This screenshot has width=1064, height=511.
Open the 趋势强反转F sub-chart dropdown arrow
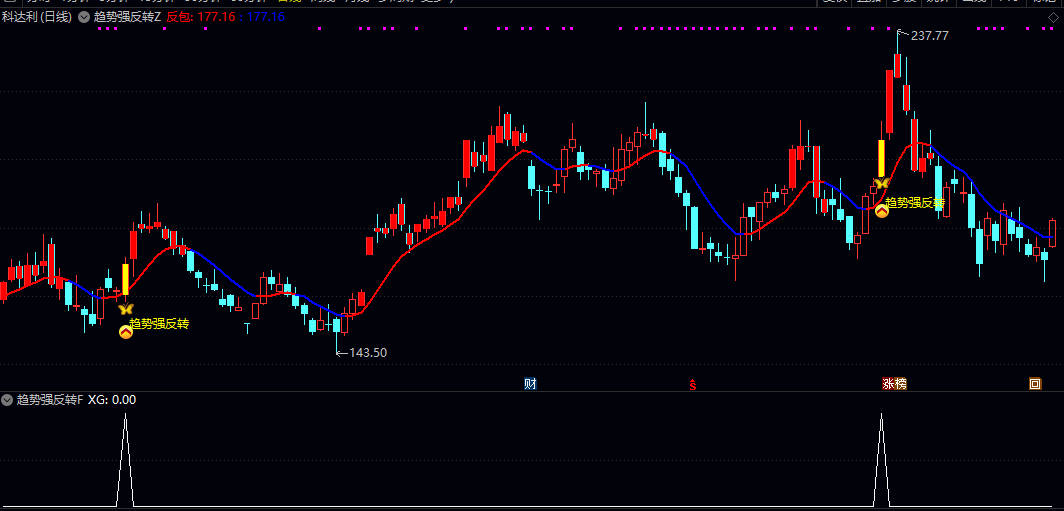coord(7,400)
